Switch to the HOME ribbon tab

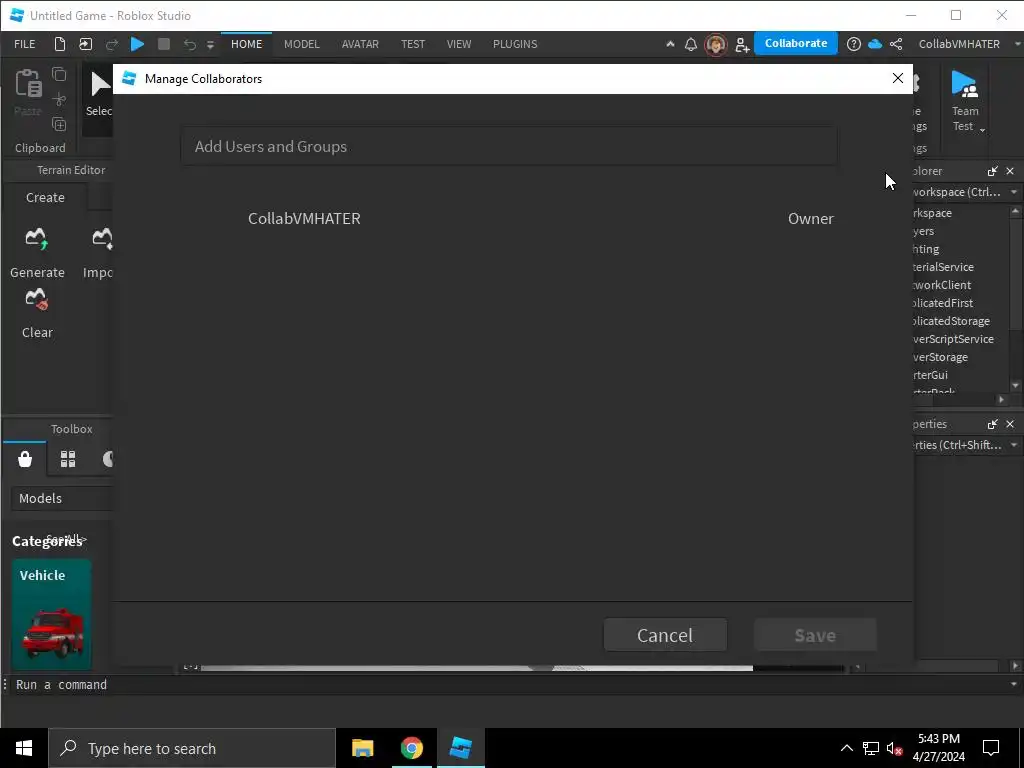pyautogui.click(x=246, y=44)
